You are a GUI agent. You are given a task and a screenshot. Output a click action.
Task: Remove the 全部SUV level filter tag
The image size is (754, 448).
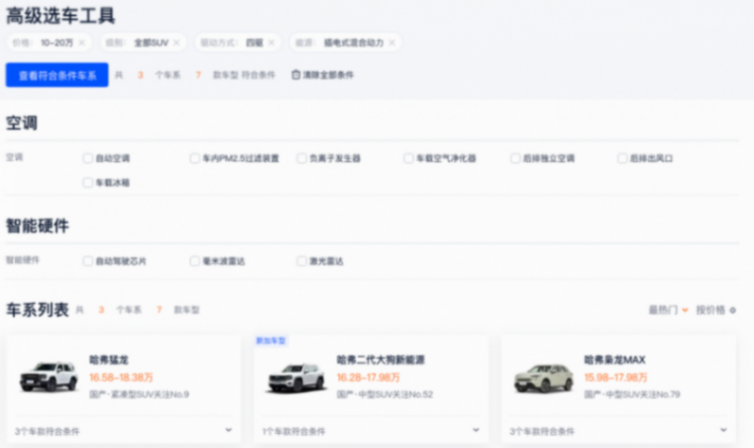(176, 43)
